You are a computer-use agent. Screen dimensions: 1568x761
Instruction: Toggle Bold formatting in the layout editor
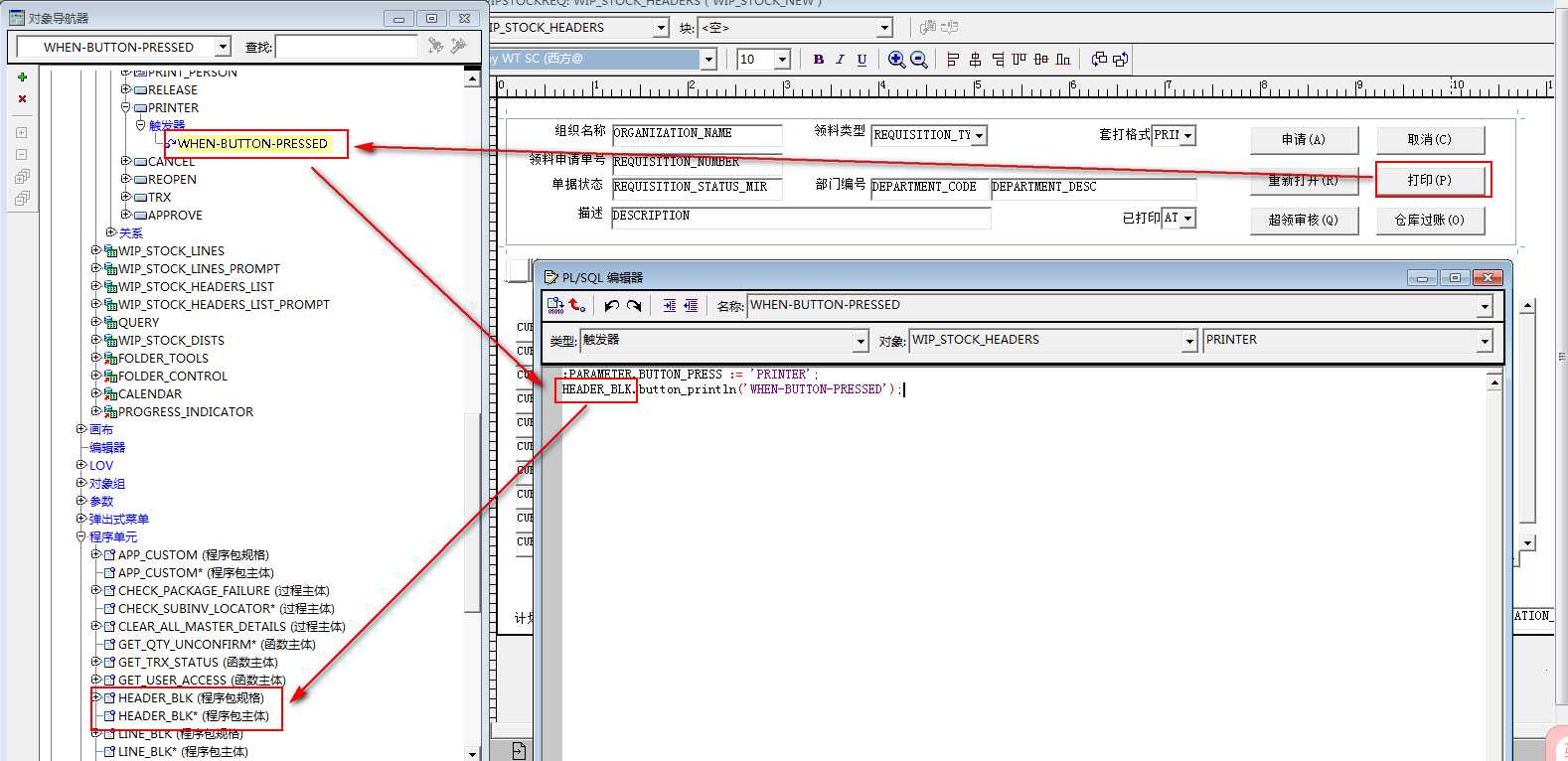(819, 60)
